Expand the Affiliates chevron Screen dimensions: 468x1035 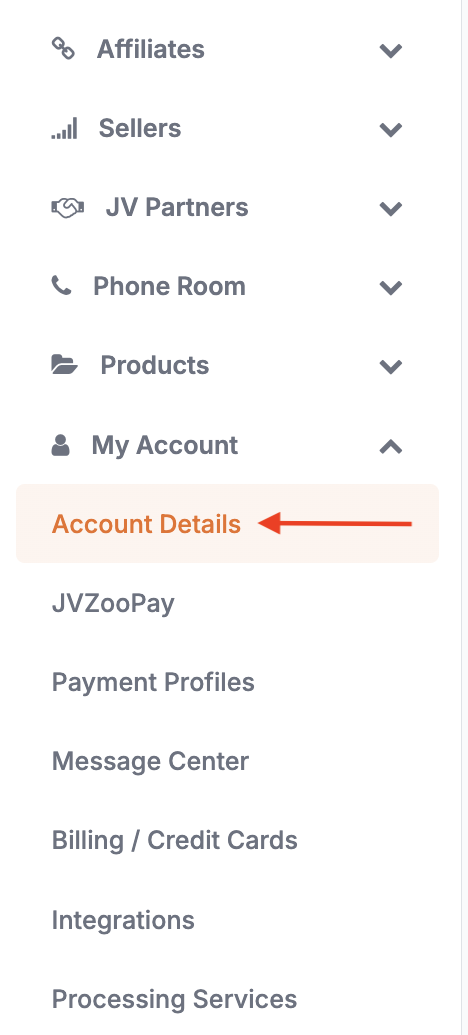[x=391, y=50]
